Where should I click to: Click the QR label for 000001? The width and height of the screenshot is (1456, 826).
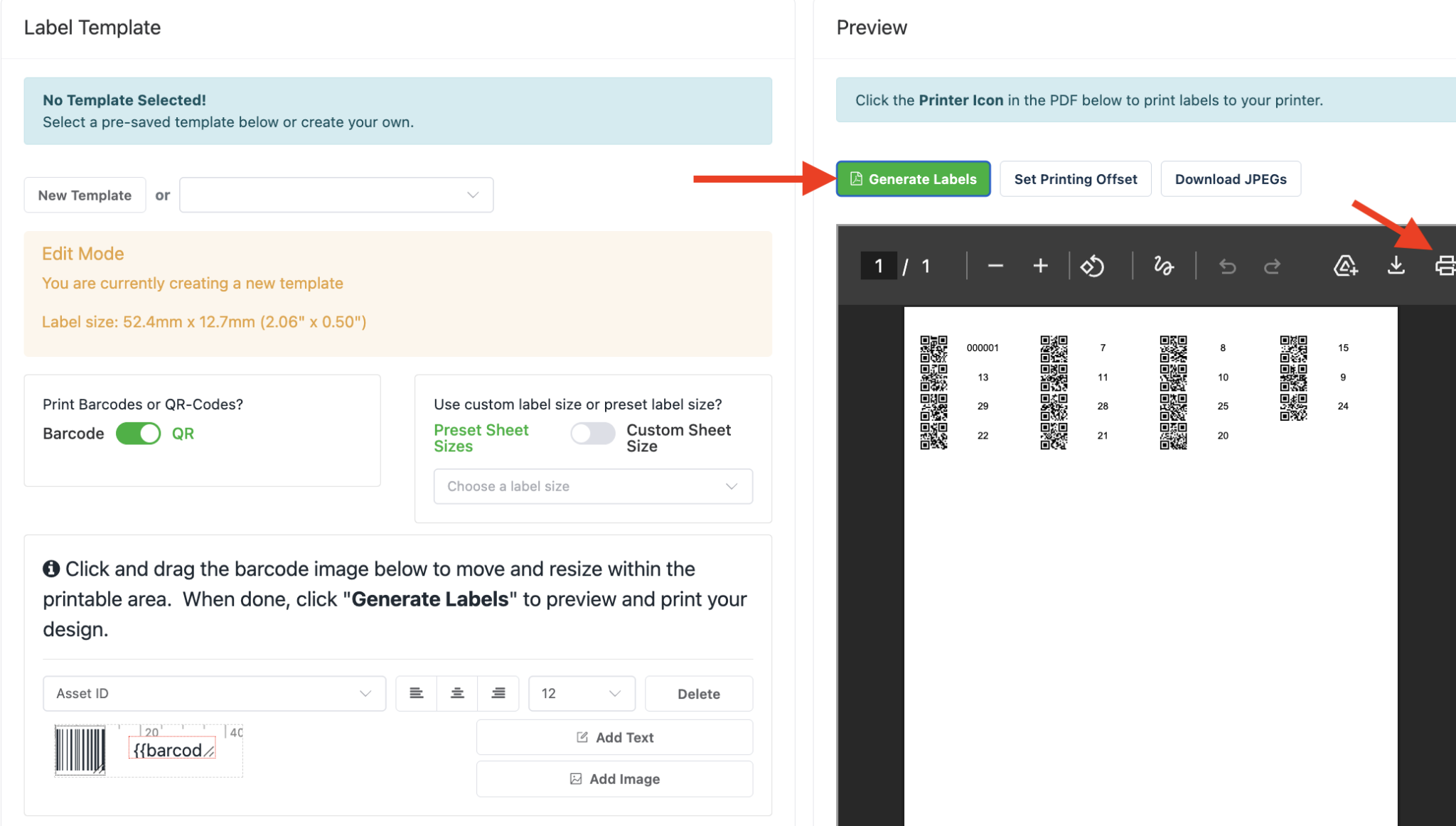coord(933,349)
